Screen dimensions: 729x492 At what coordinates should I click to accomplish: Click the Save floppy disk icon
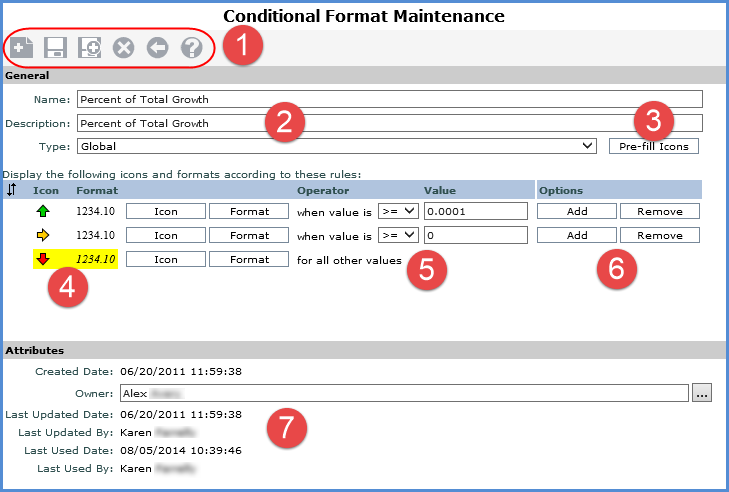tap(55, 48)
